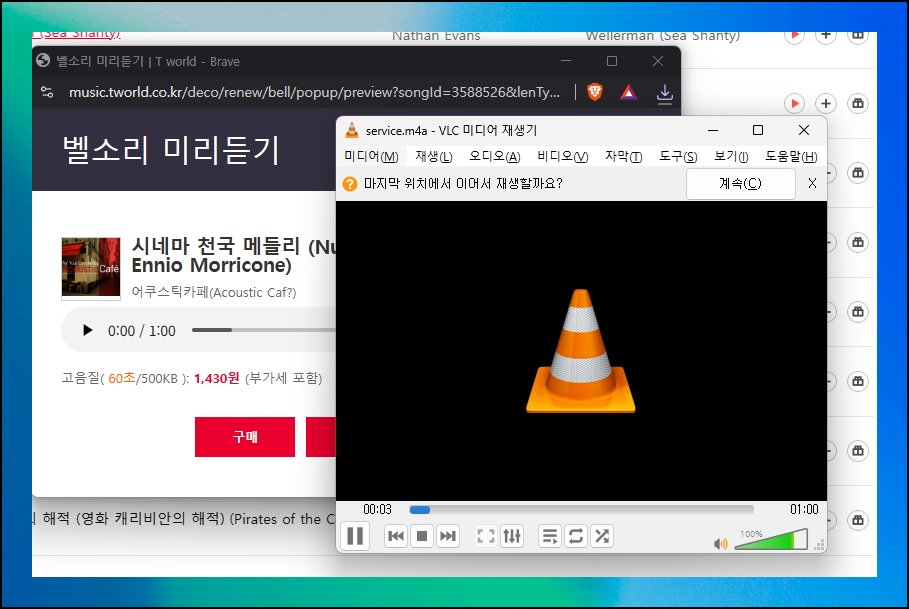This screenshot has width=909, height=609.
Task: Click the VLC cone icon in title bar
Action: (352, 130)
